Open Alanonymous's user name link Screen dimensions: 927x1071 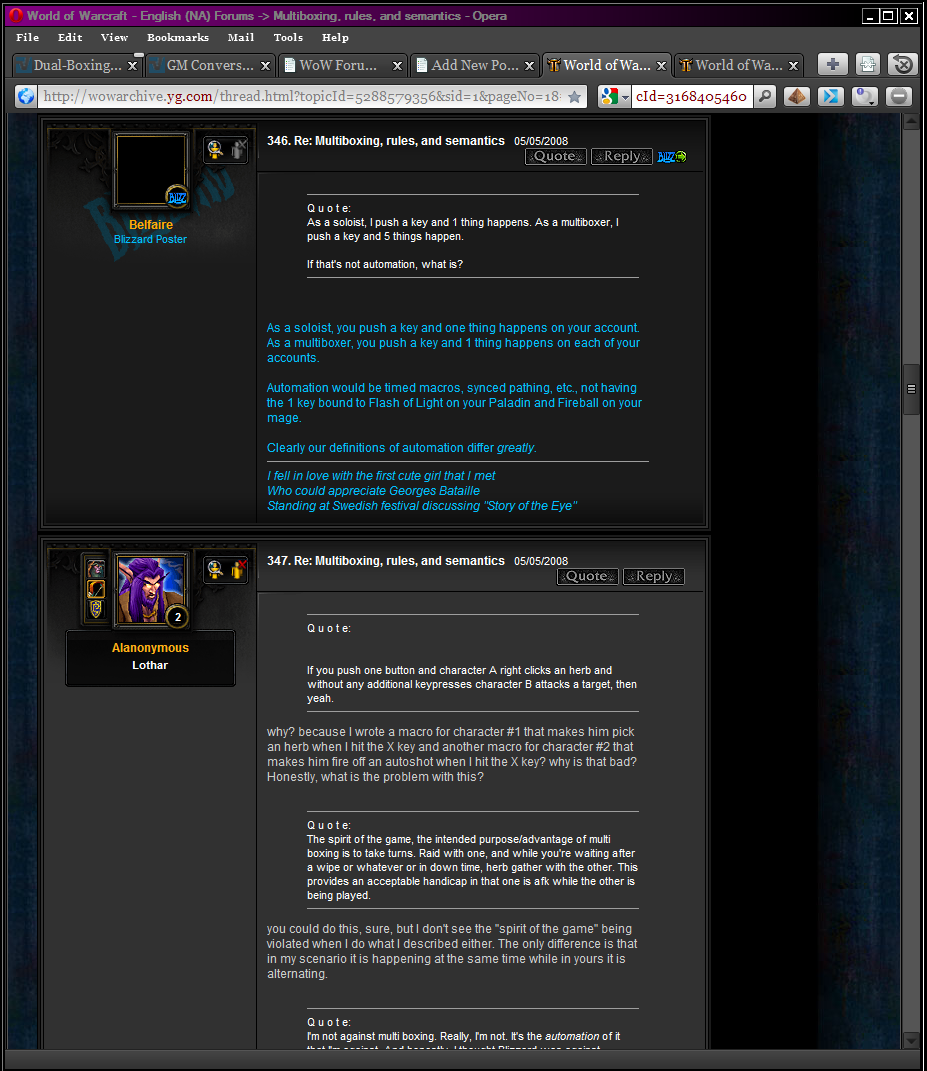click(x=150, y=648)
